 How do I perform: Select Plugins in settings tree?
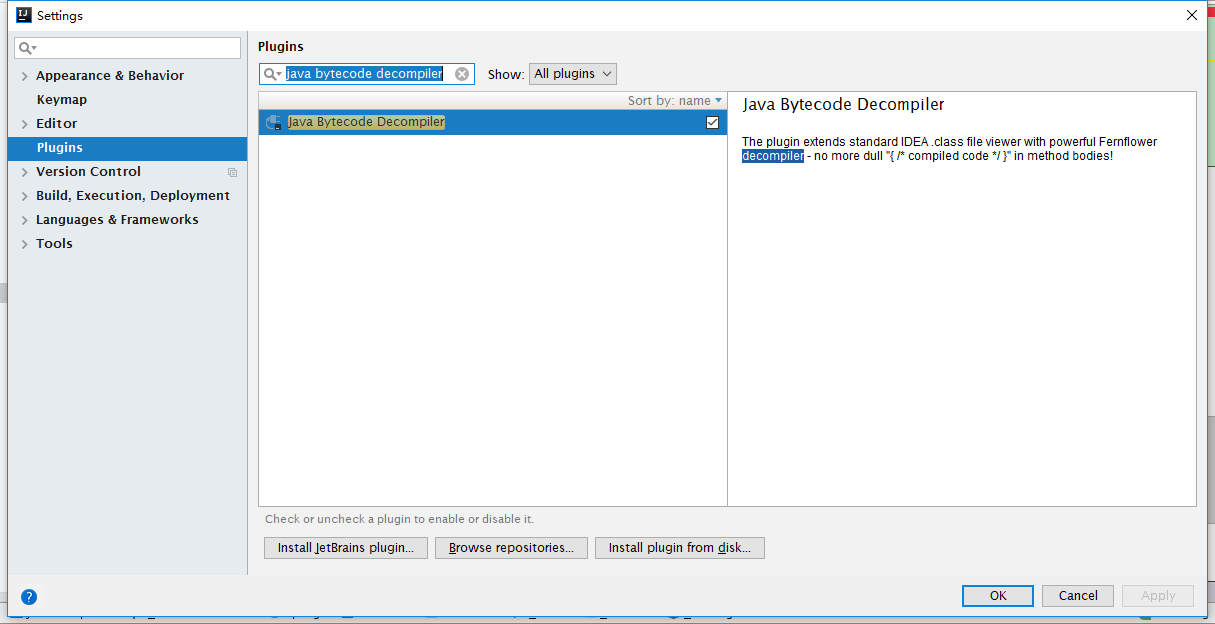[127, 148]
